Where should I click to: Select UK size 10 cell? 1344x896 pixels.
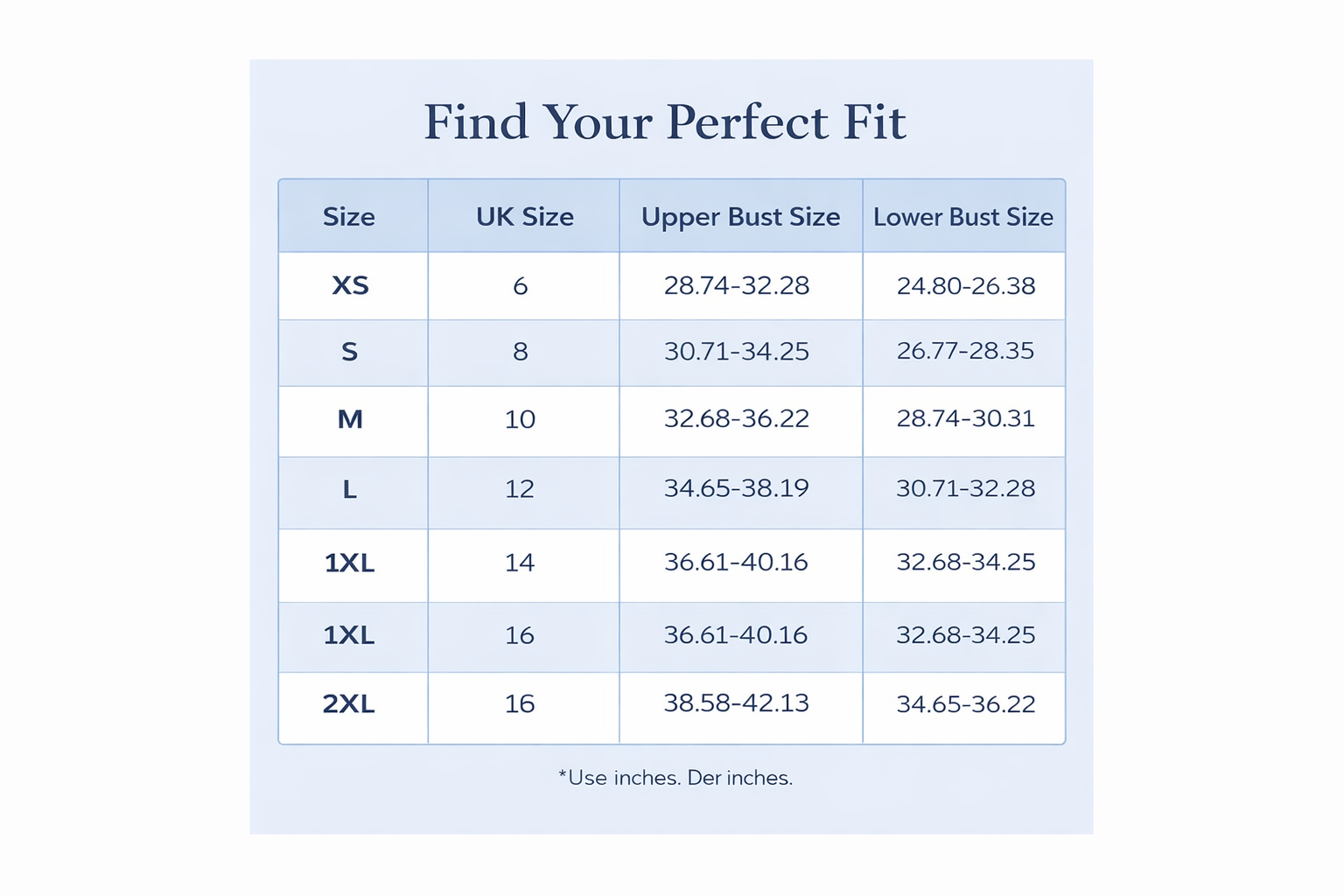click(520, 420)
